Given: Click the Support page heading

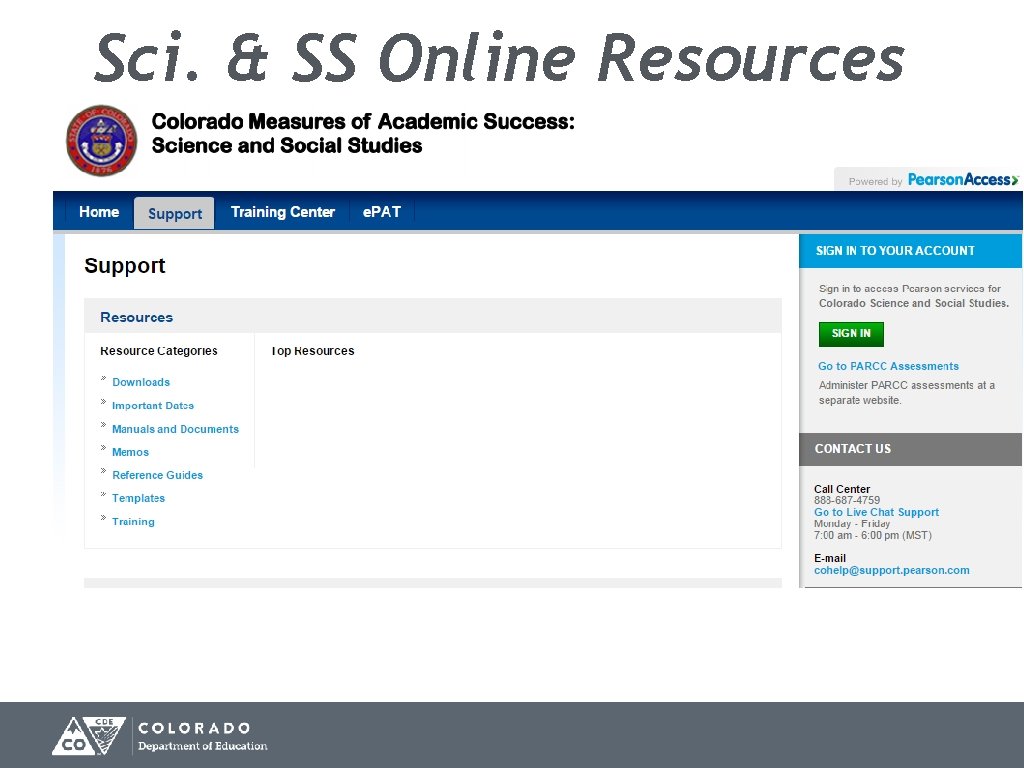Looking at the screenshot, I should click(125, 266).
